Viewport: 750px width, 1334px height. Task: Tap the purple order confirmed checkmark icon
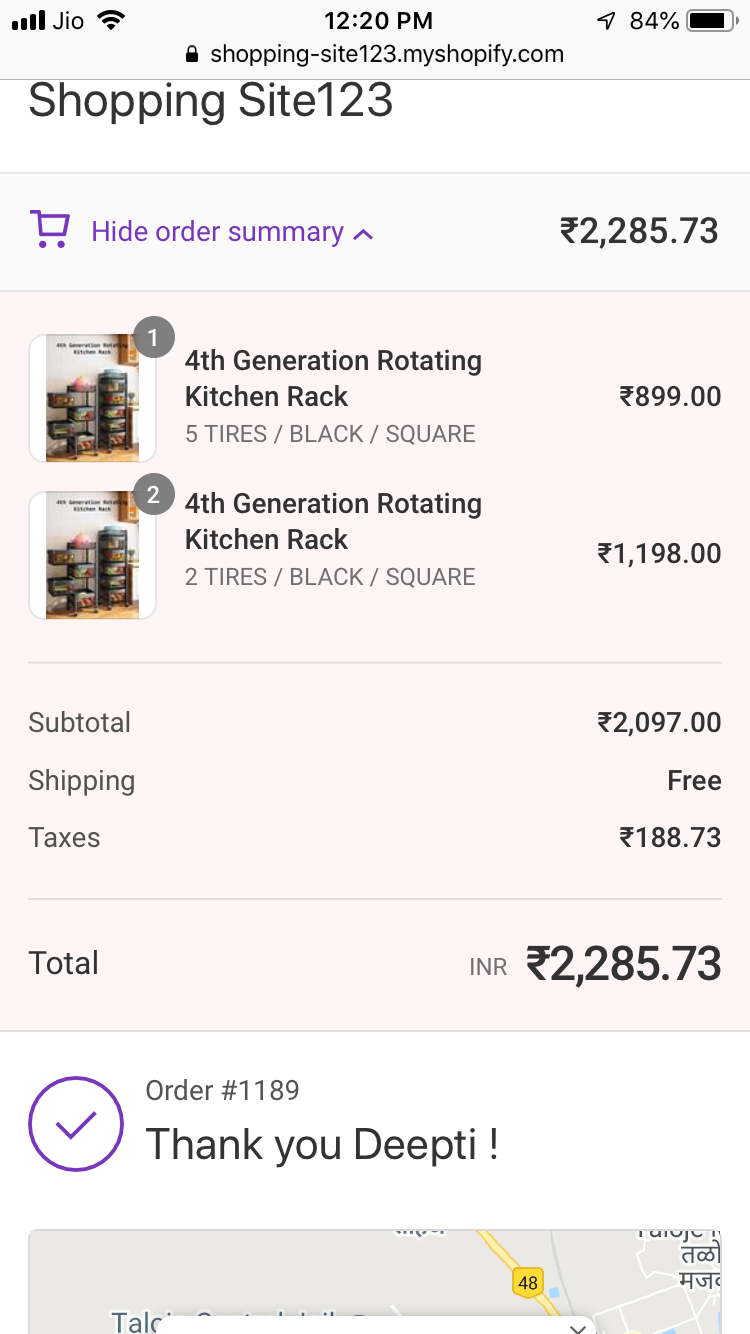pos(76,1124)
